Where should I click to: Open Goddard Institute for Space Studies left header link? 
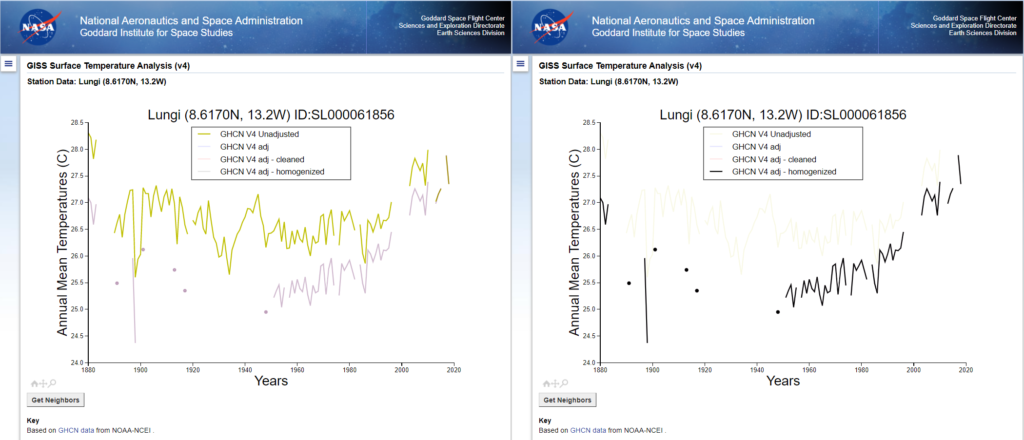tap(155, 33)
